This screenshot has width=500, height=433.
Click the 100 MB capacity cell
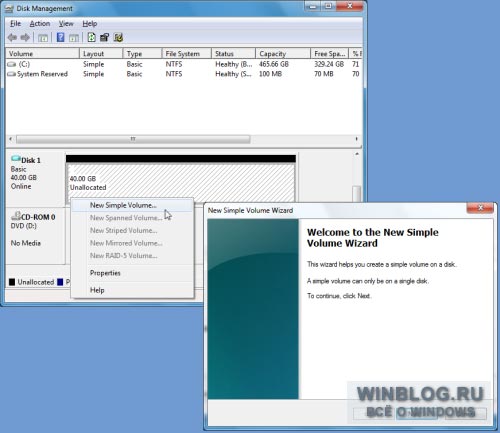tap(270, 74)
